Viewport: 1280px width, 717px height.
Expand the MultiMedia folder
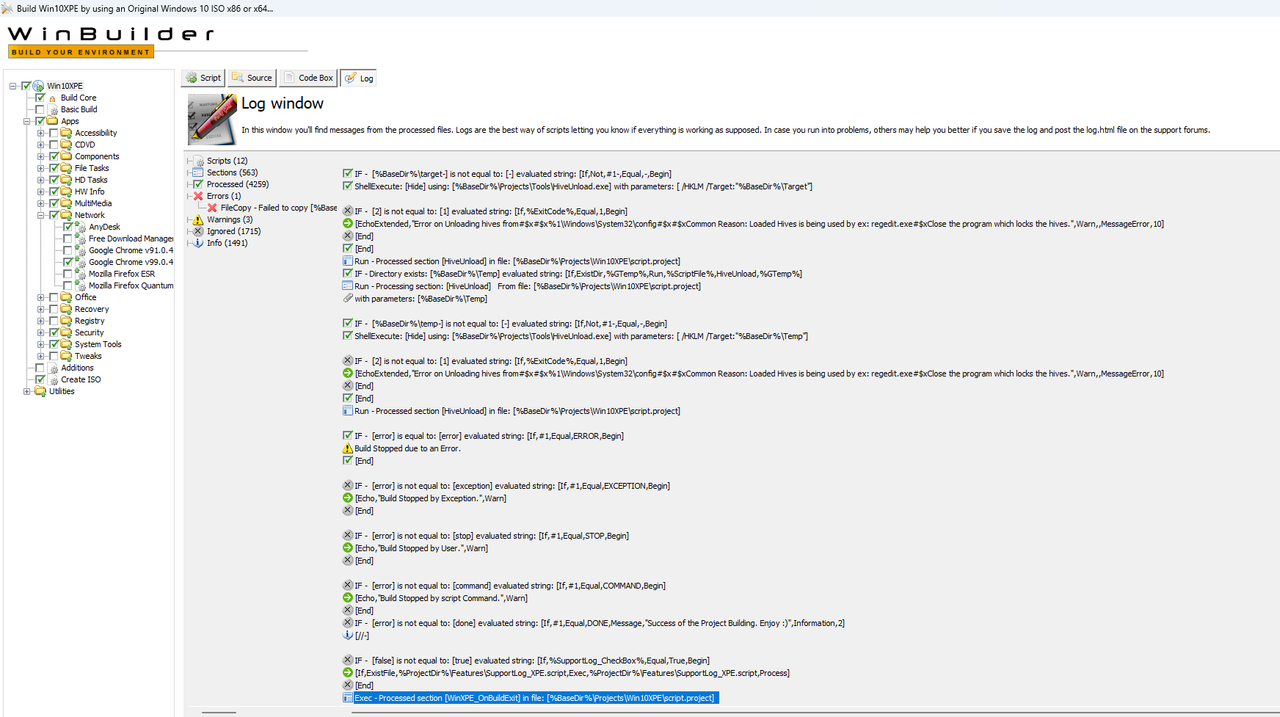click(x=41, y=203)
